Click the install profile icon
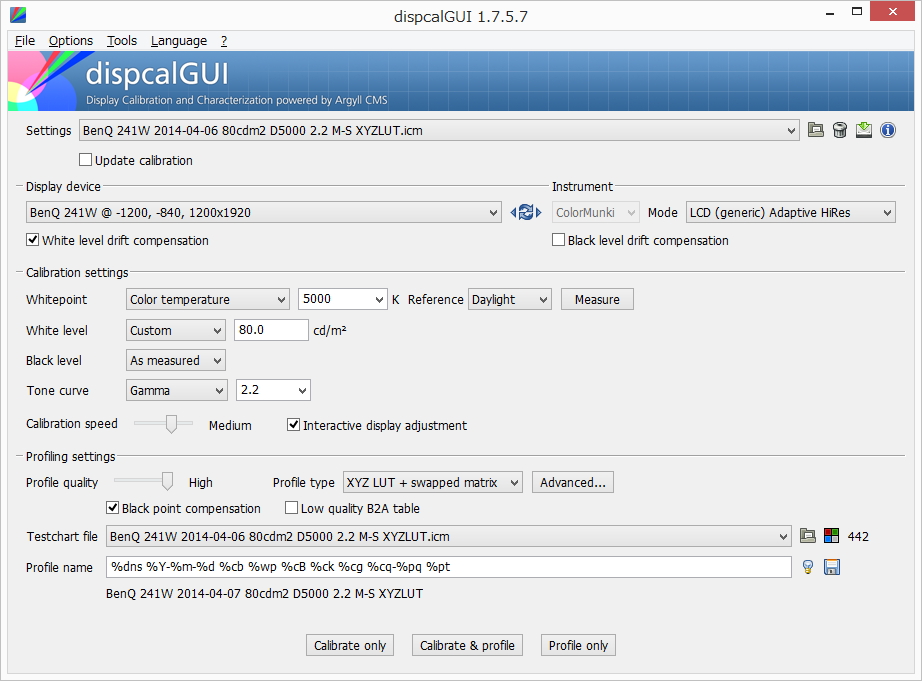 (863, 130)
